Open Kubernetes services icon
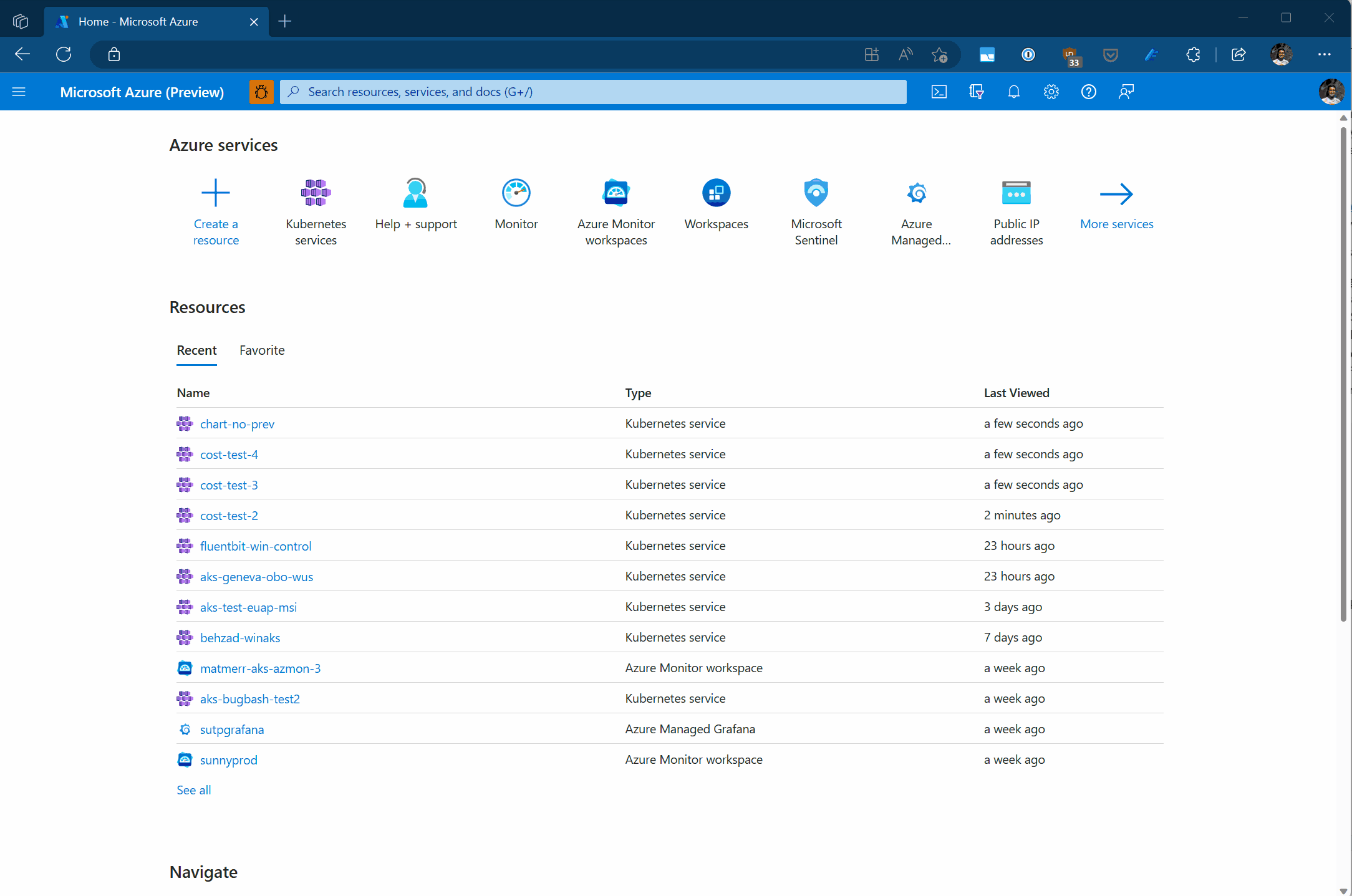Viewport: 1352px width, 896px height. point(316,193)
